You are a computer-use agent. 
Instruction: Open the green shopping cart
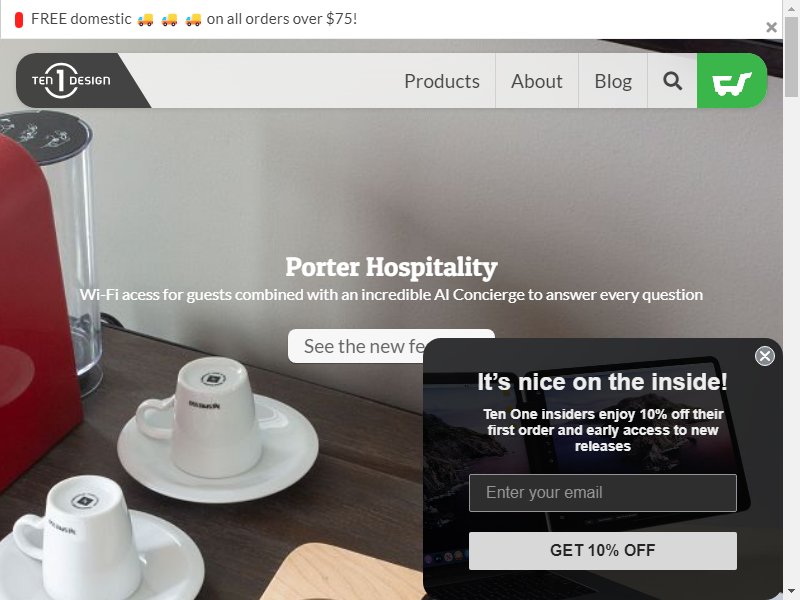pos(732,81)
